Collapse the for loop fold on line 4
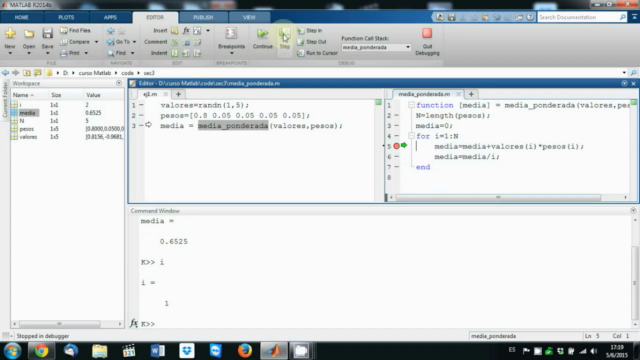 point(411,136)
